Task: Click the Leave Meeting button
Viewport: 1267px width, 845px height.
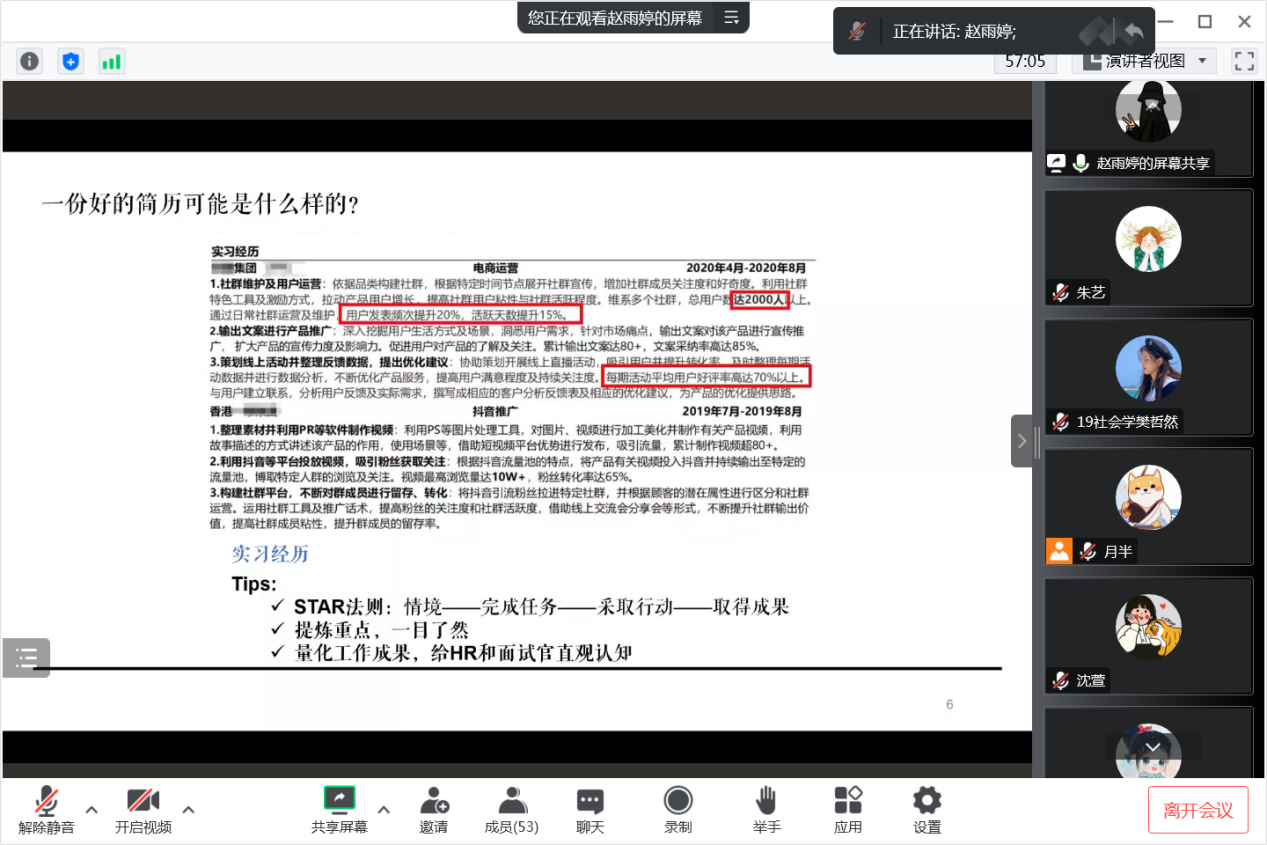Action: pos(1198,810)
